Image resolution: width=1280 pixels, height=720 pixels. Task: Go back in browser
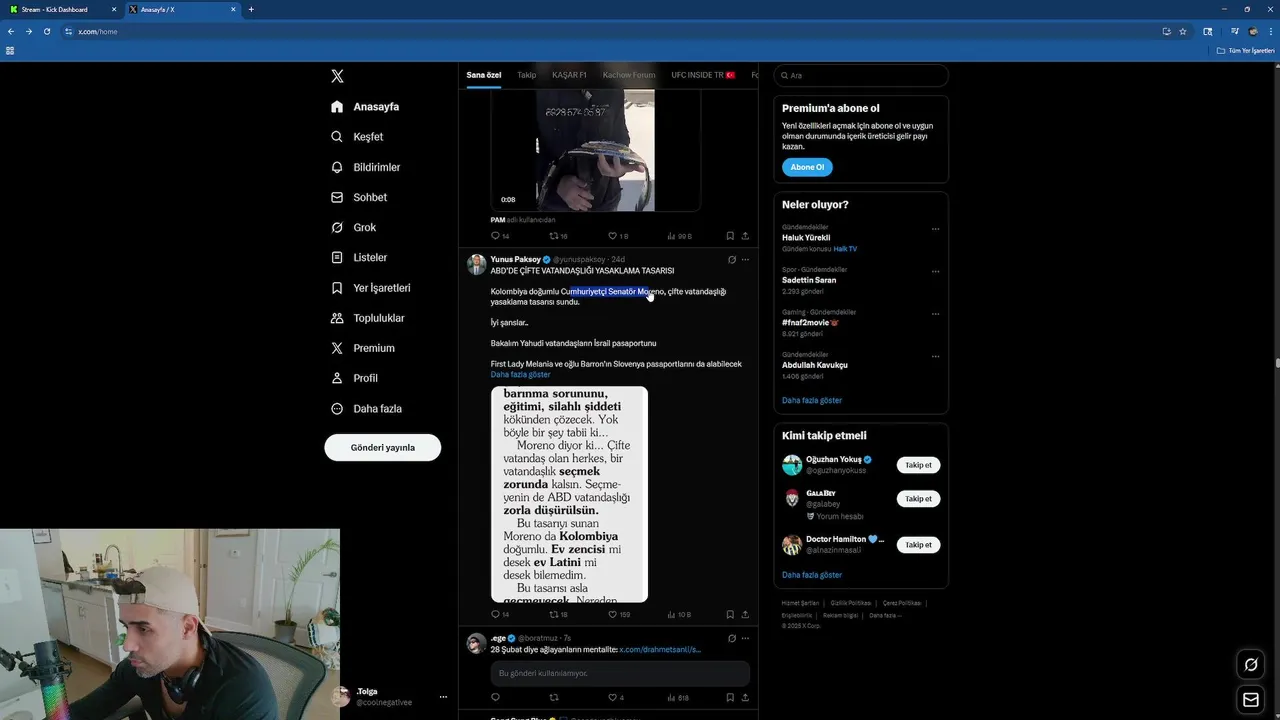[11, 31]
